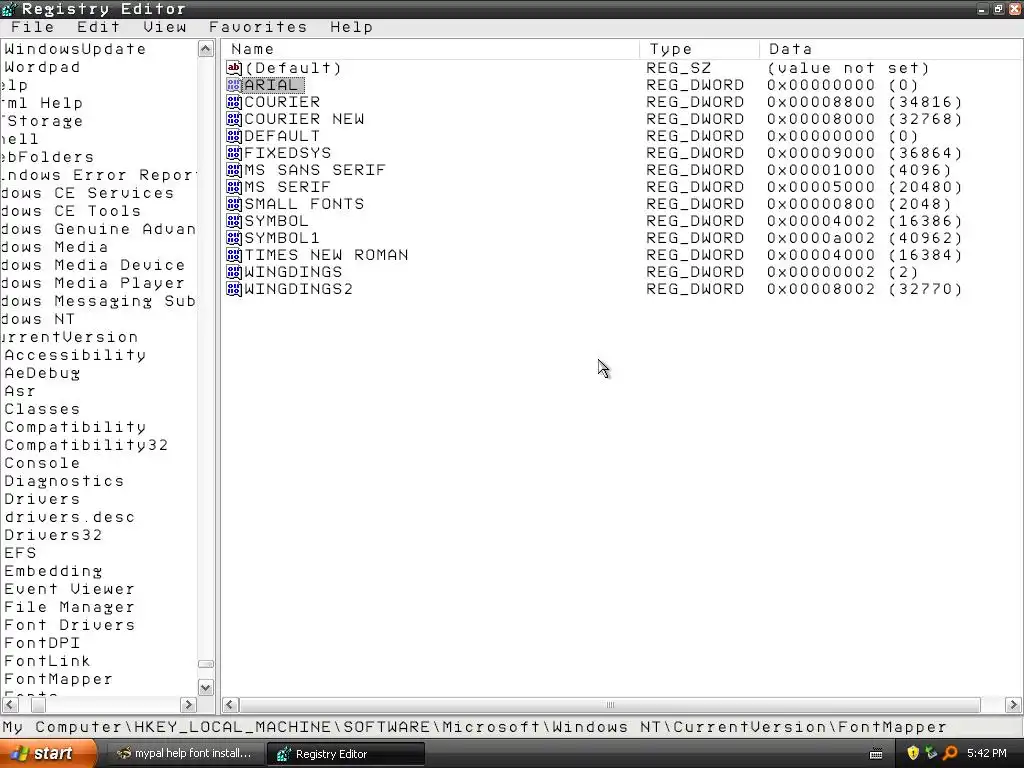Click the Registry Editor taskbar button
Viewport: 1024px width, 768px height.
(346, 754)
